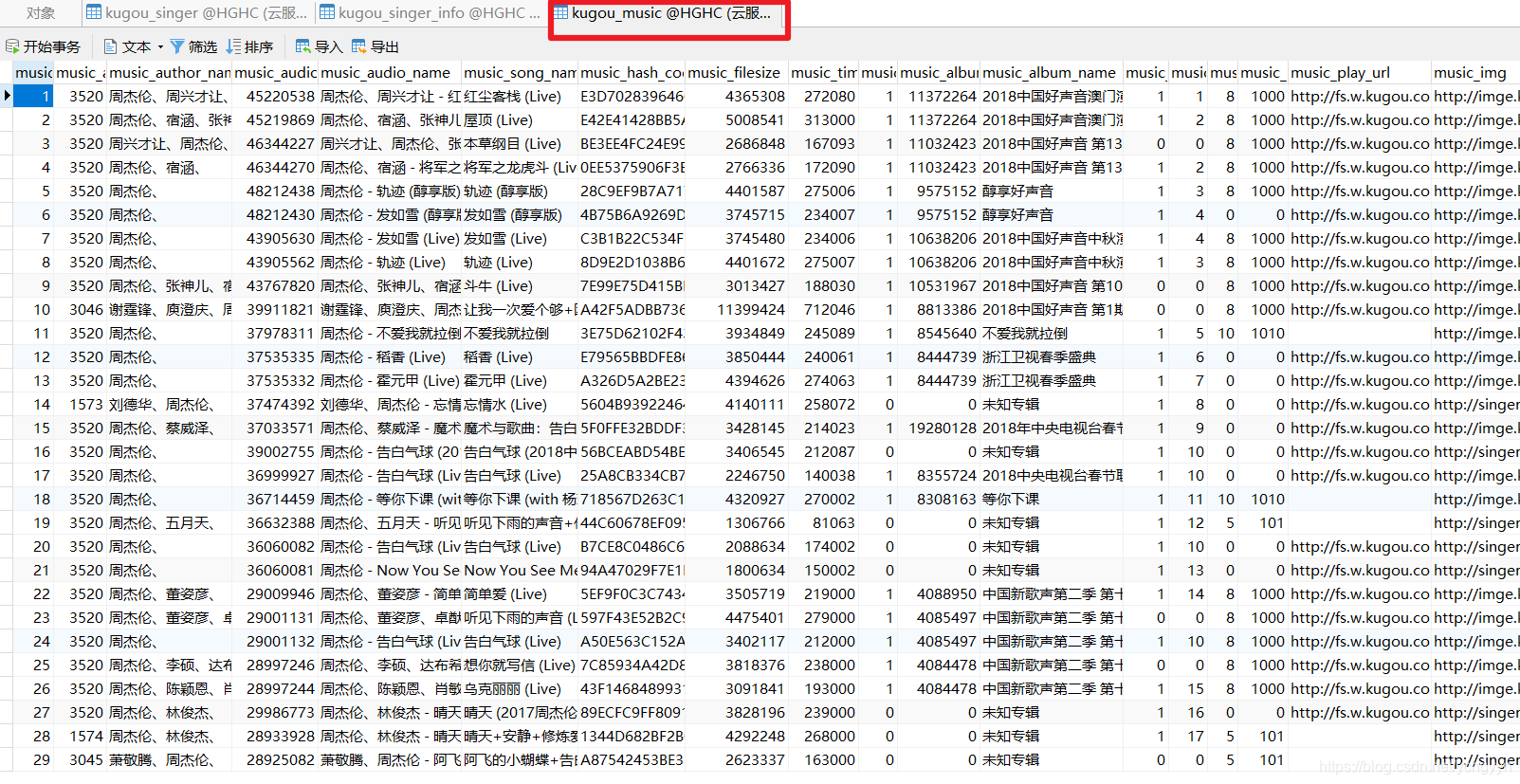Click the 导出 export button
Viewport: 1520px width, 784px height.
[375, 46]
